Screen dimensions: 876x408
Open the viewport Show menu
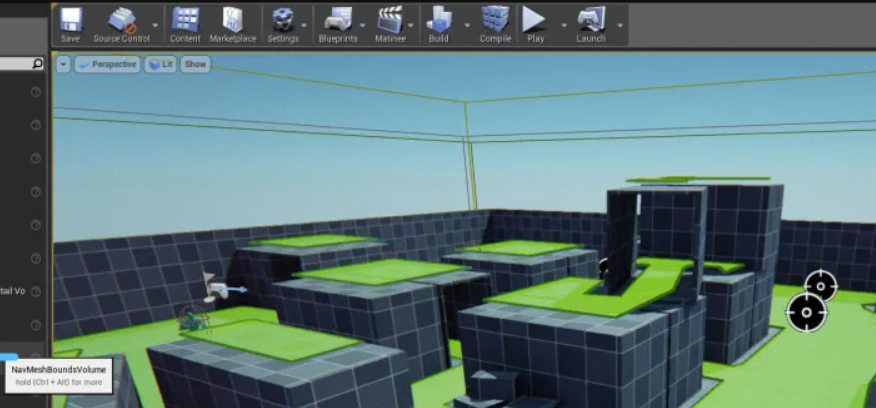196,64
